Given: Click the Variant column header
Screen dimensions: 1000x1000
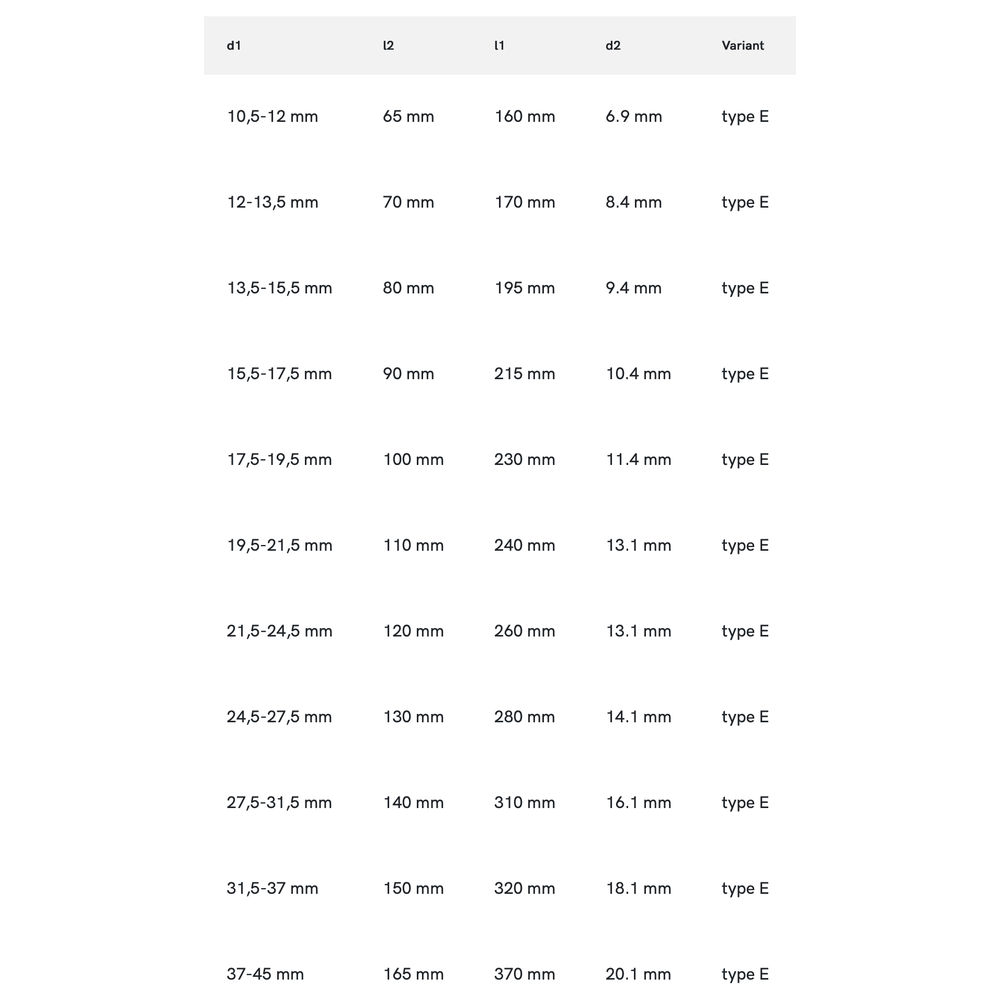Looking at the screenshot, I should (743, 46).
